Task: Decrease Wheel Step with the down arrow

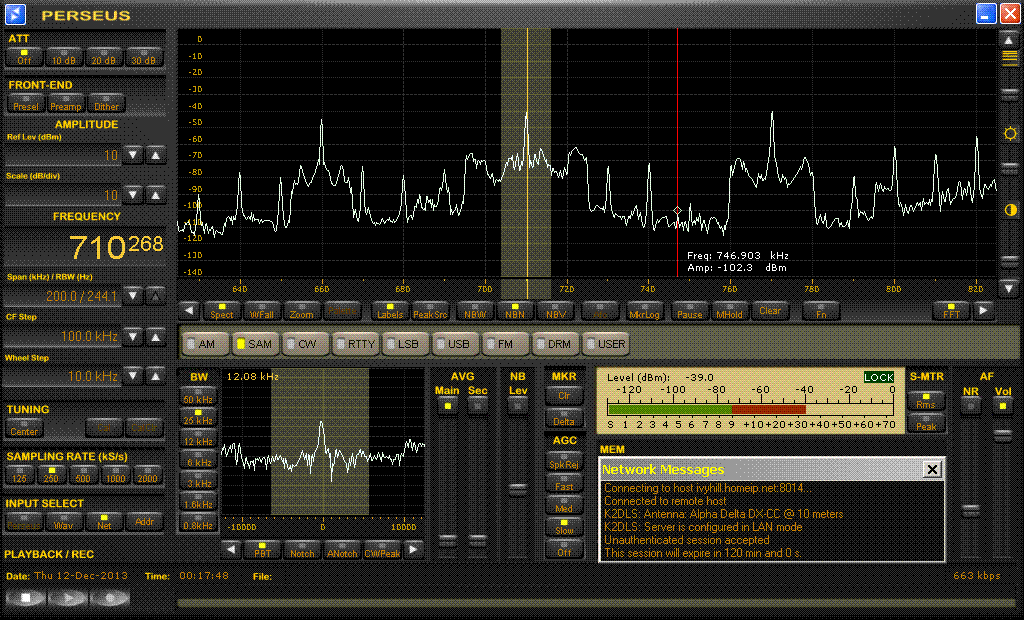Action: click(x=133, y=376)
